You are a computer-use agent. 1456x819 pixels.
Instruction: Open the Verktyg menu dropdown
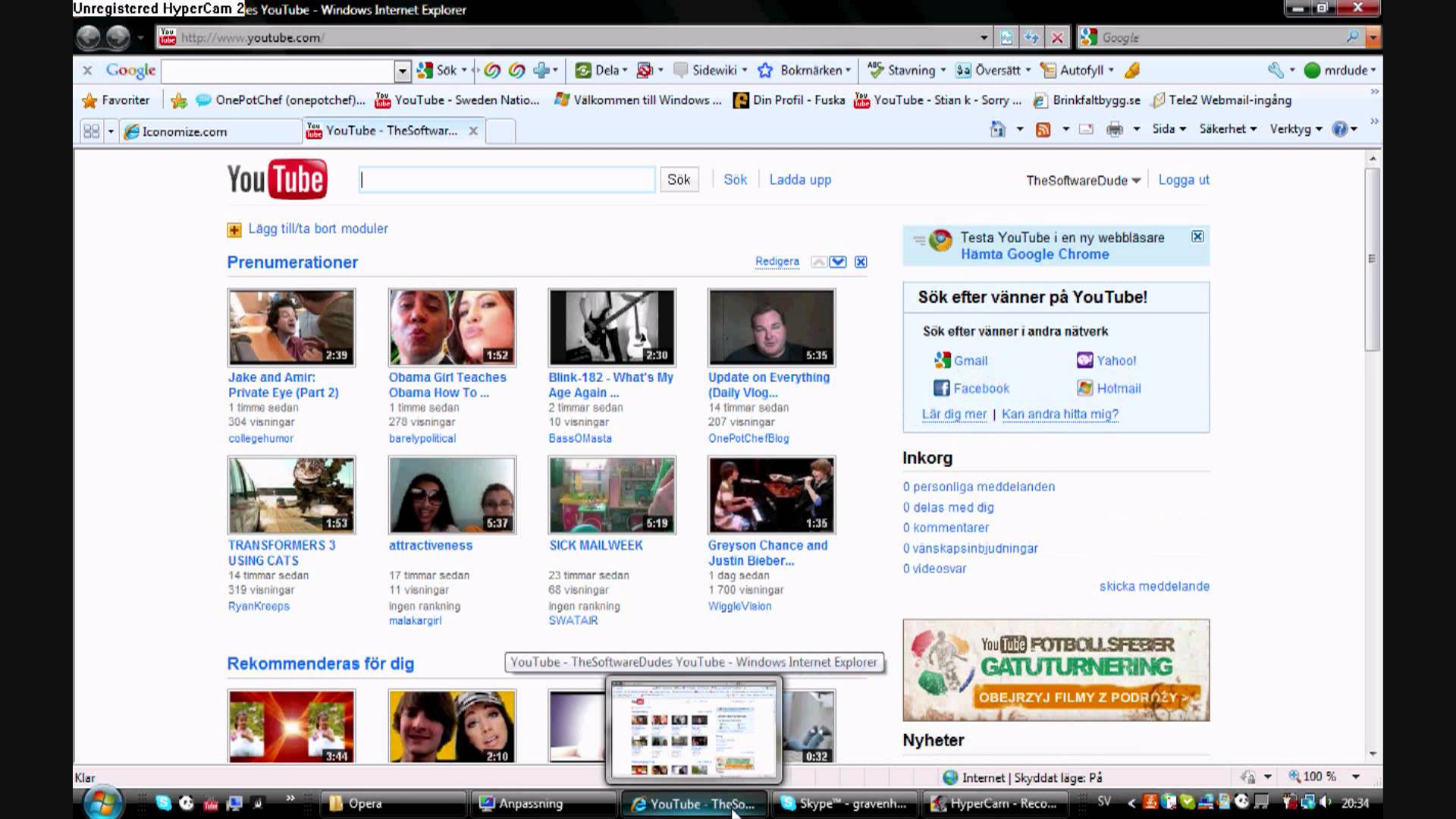coord(1296,129)
